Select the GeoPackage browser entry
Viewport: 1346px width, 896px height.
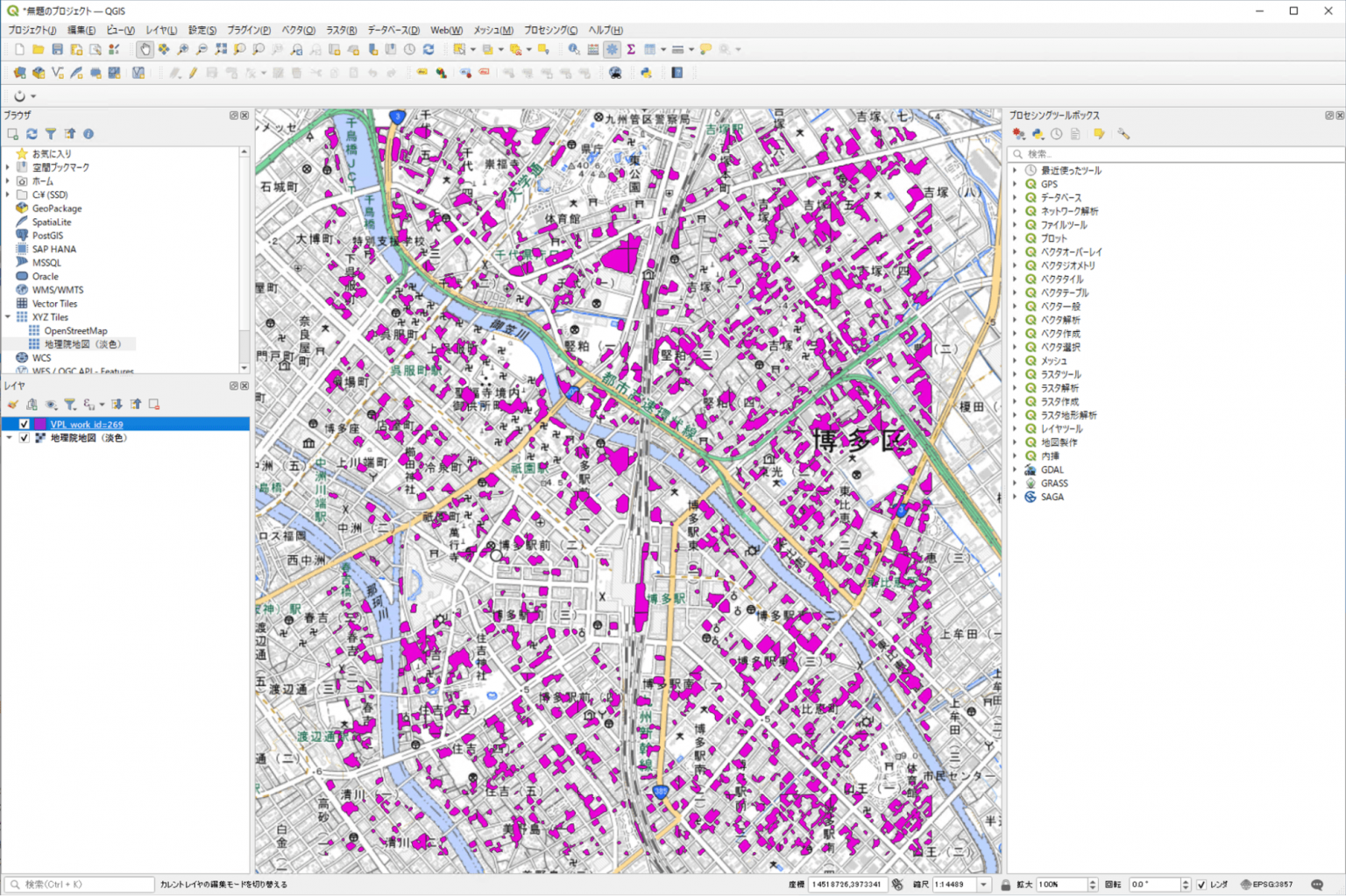[57, 208]
